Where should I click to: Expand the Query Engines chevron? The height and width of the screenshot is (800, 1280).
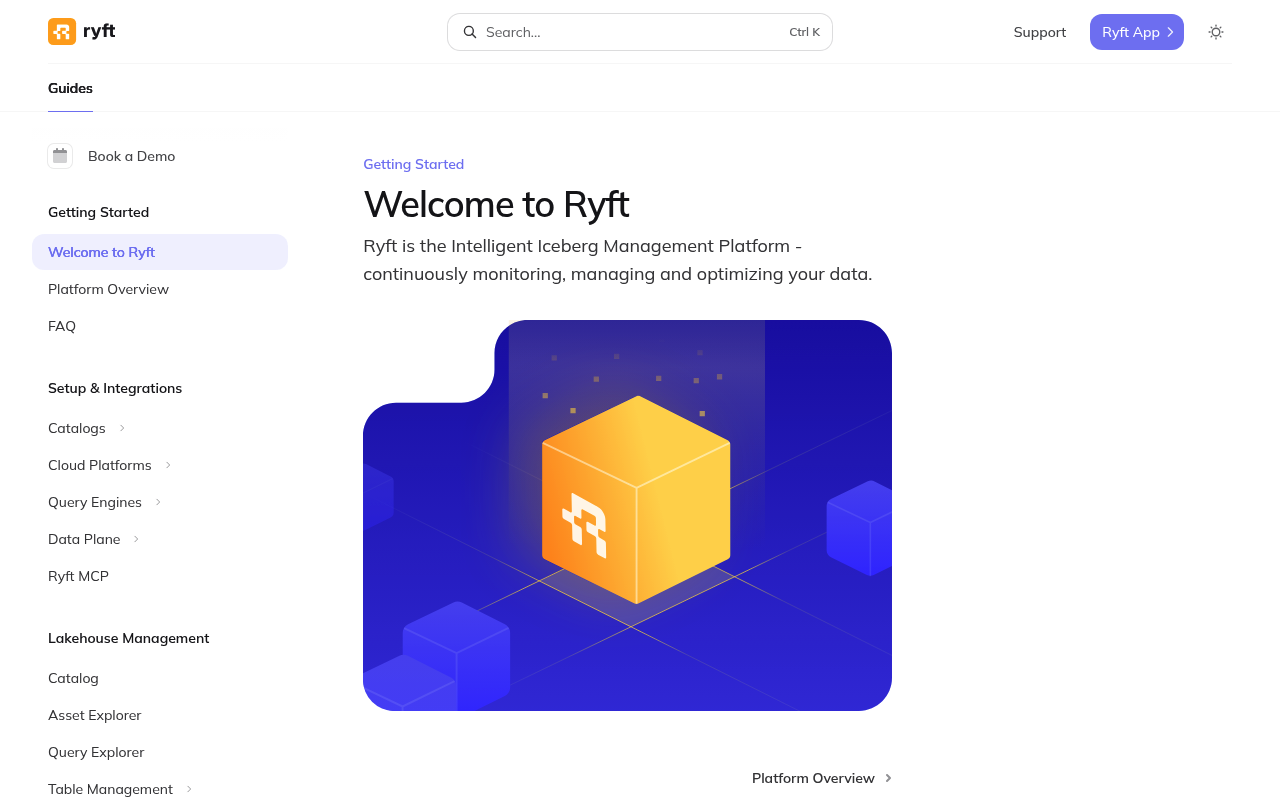[158, 502]
